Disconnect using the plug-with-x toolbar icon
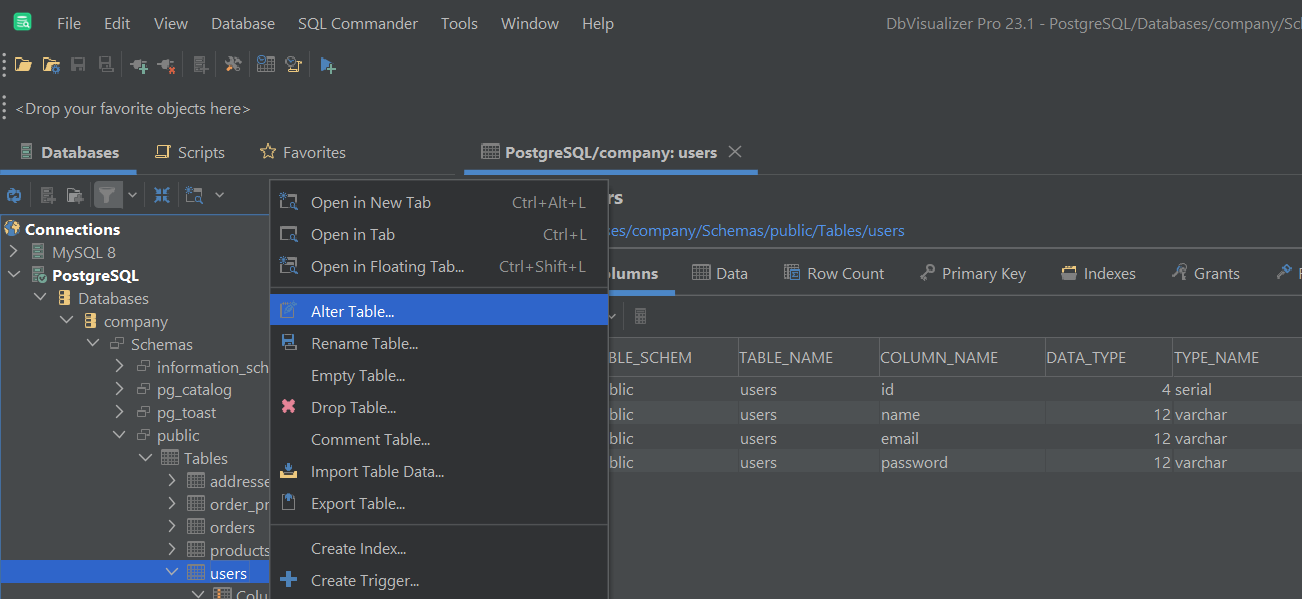1302x599 pixels. pyautogui.click(x=166, y=64)
